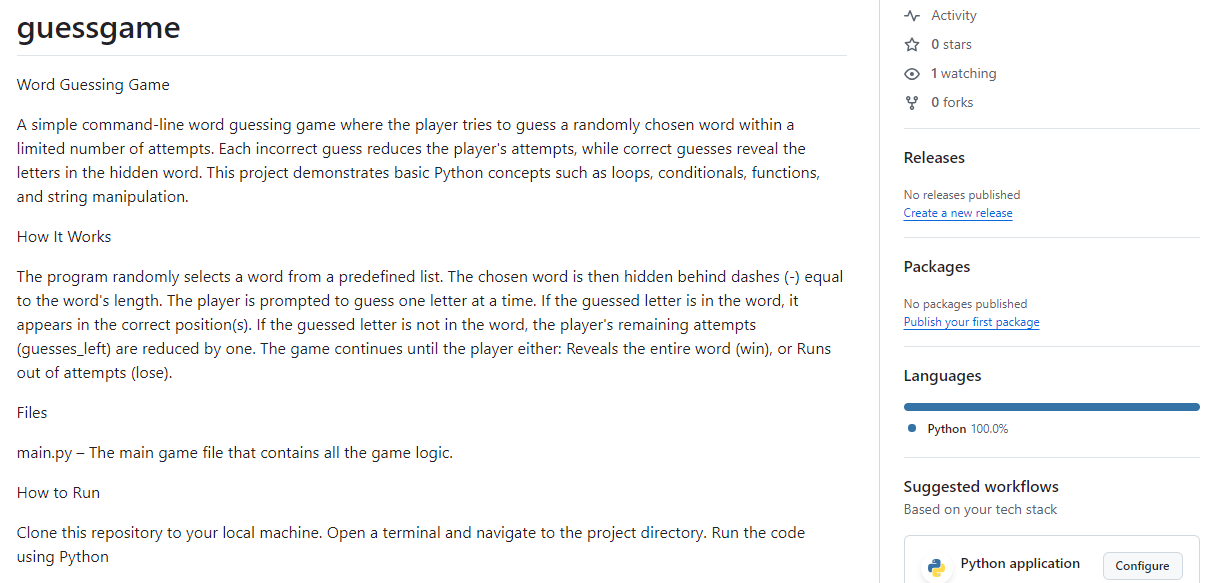Click the Python logo in Suggested workflows
The height and width of the screenshot is (583, 1226).
[936, 567]
